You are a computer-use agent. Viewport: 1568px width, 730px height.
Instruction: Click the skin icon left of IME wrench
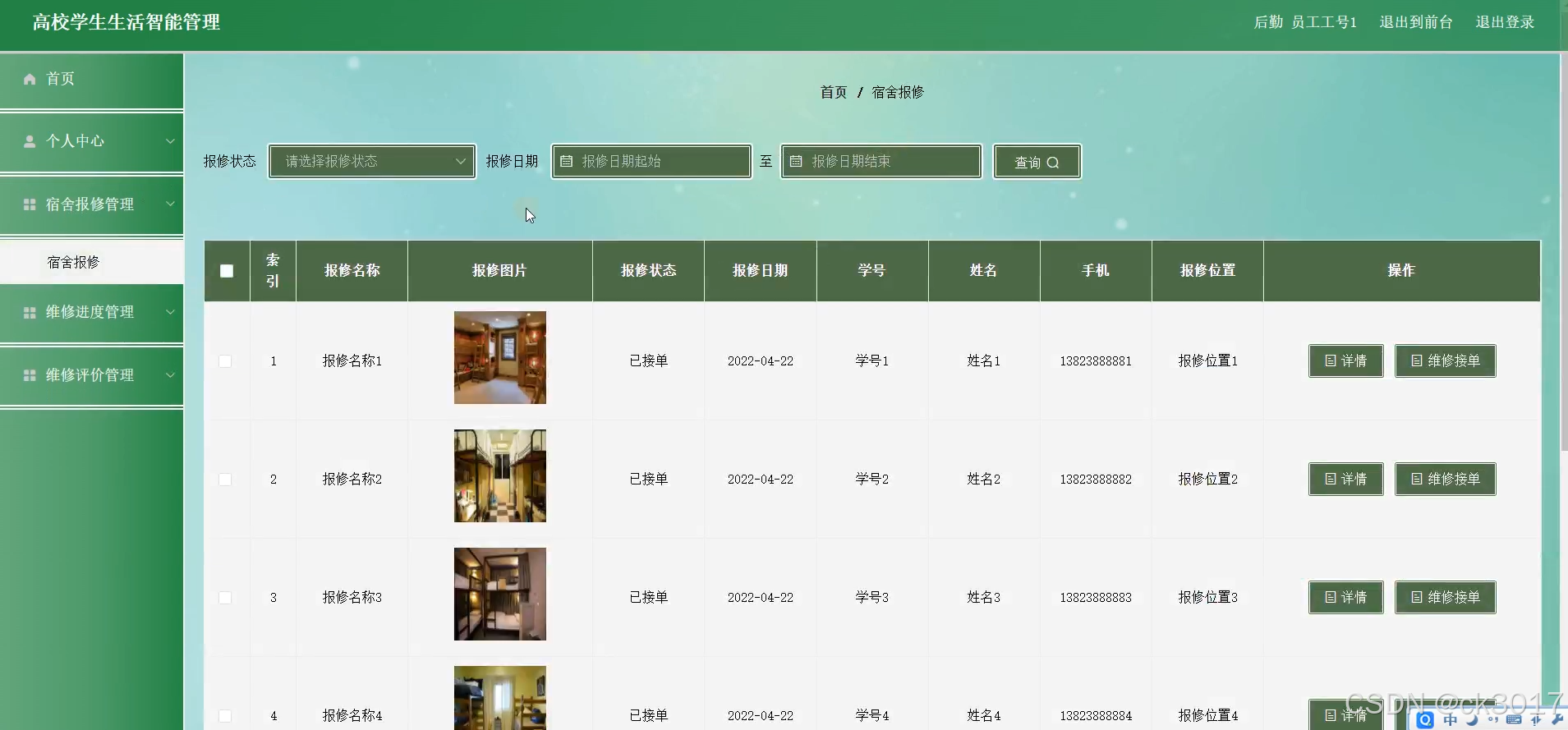click(x=1536, y=720)
